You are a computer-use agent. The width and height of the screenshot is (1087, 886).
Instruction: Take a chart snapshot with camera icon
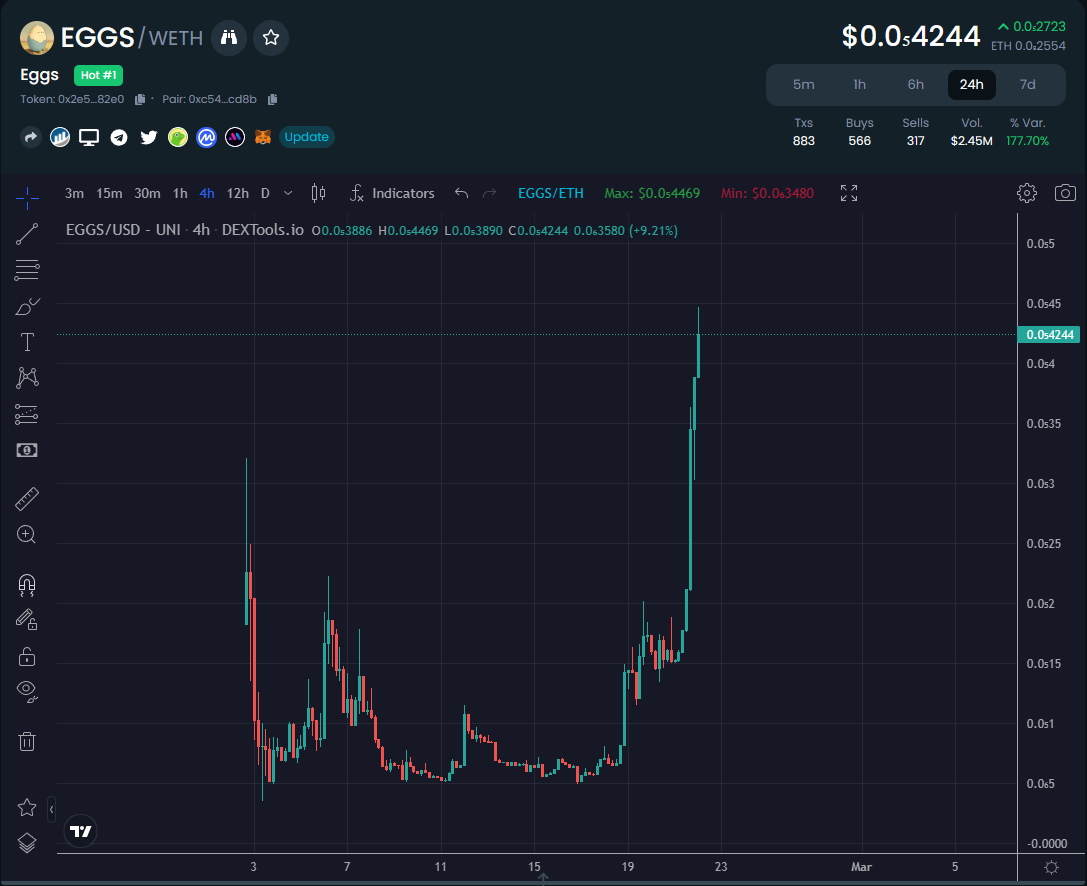[x=1065, y=193]
